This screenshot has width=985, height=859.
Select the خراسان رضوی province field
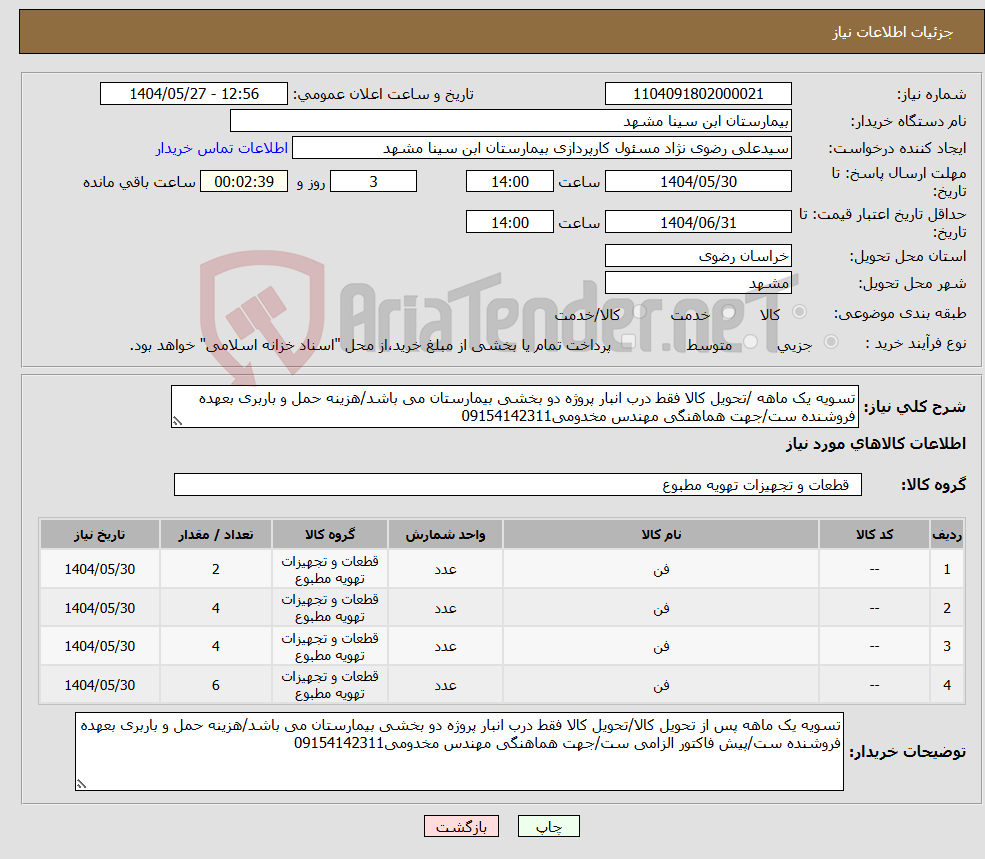697,256
